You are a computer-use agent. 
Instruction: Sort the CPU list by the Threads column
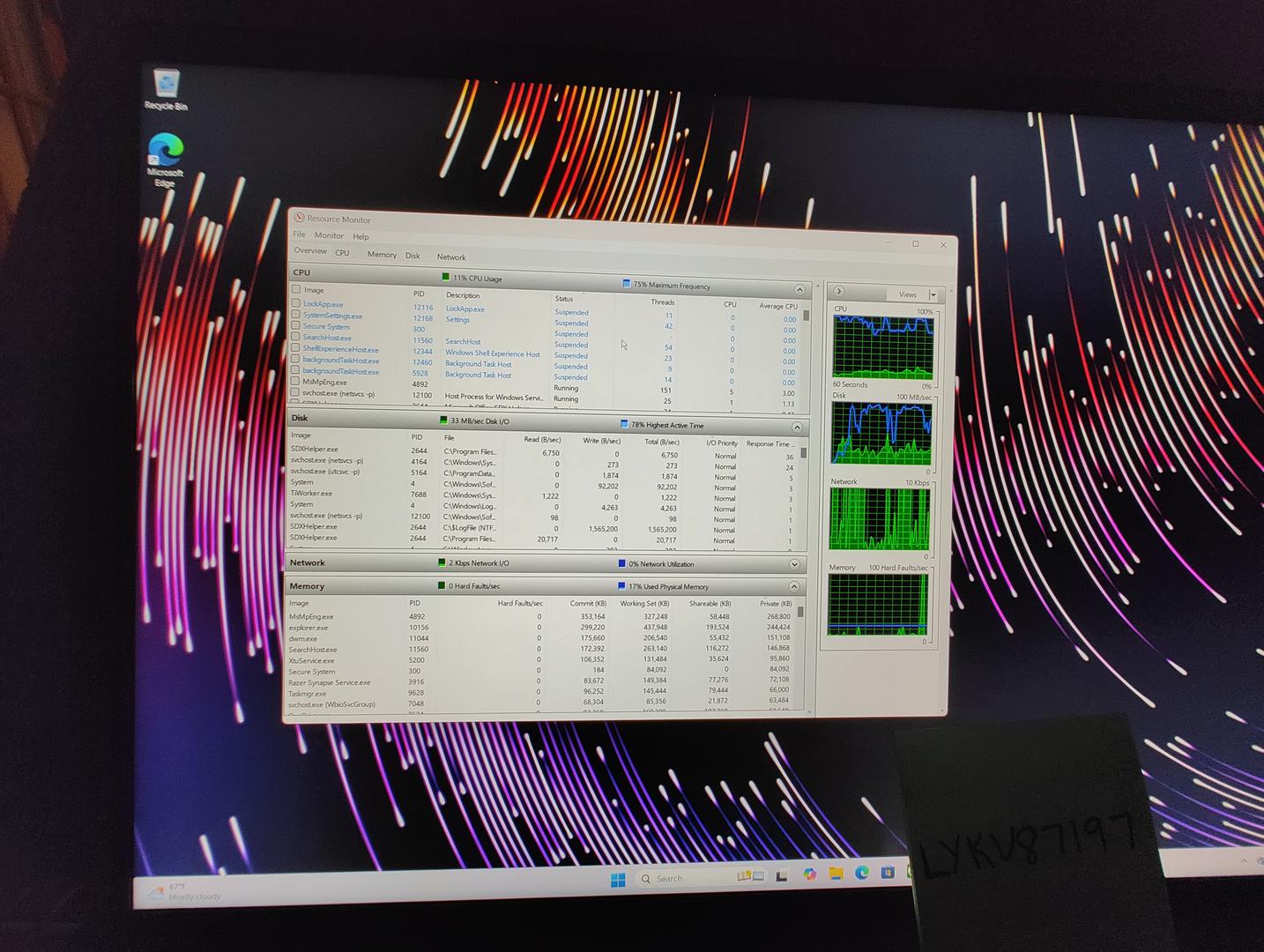pos(662,301)
